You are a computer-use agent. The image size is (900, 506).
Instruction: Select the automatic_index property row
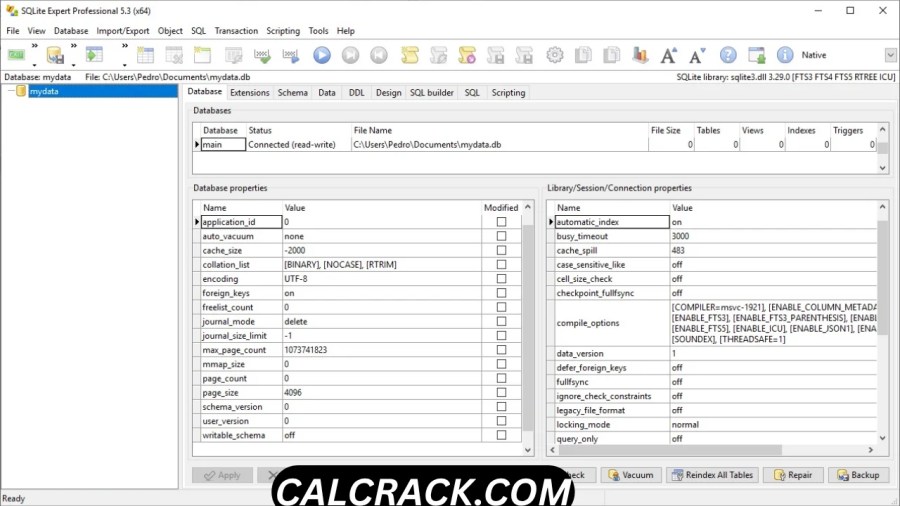(x=712, y=222)
